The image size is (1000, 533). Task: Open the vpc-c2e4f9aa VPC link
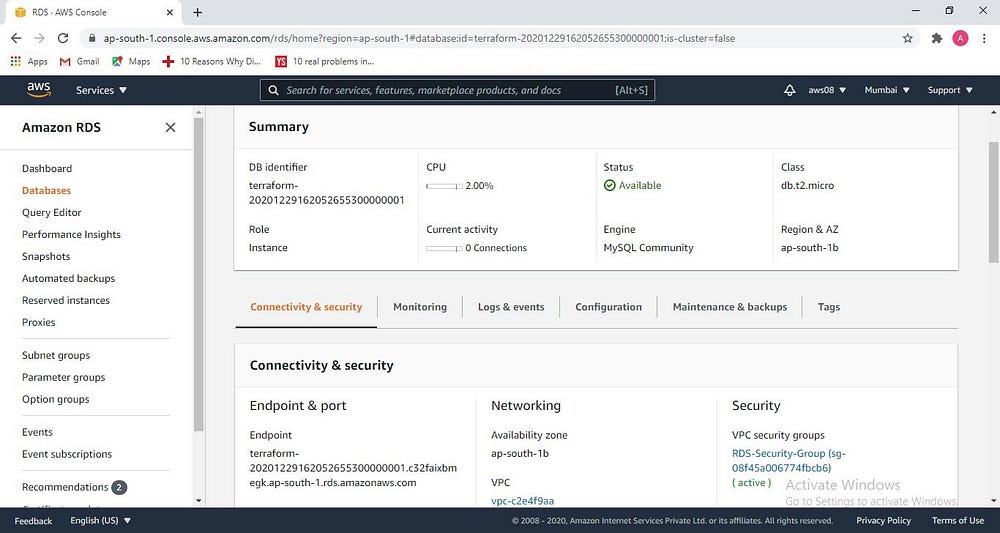pyautogui.click(x=522, y=501)
